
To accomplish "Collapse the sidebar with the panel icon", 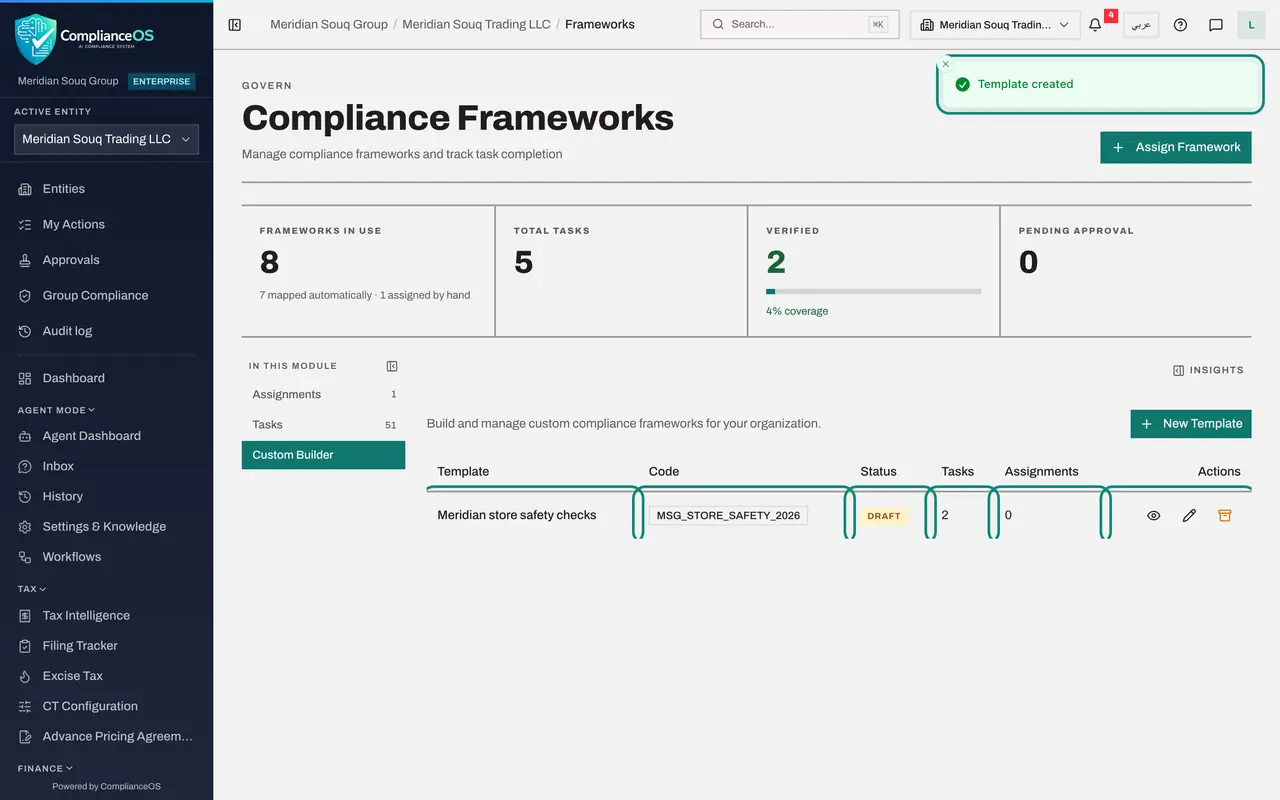I will click(235, 25).
